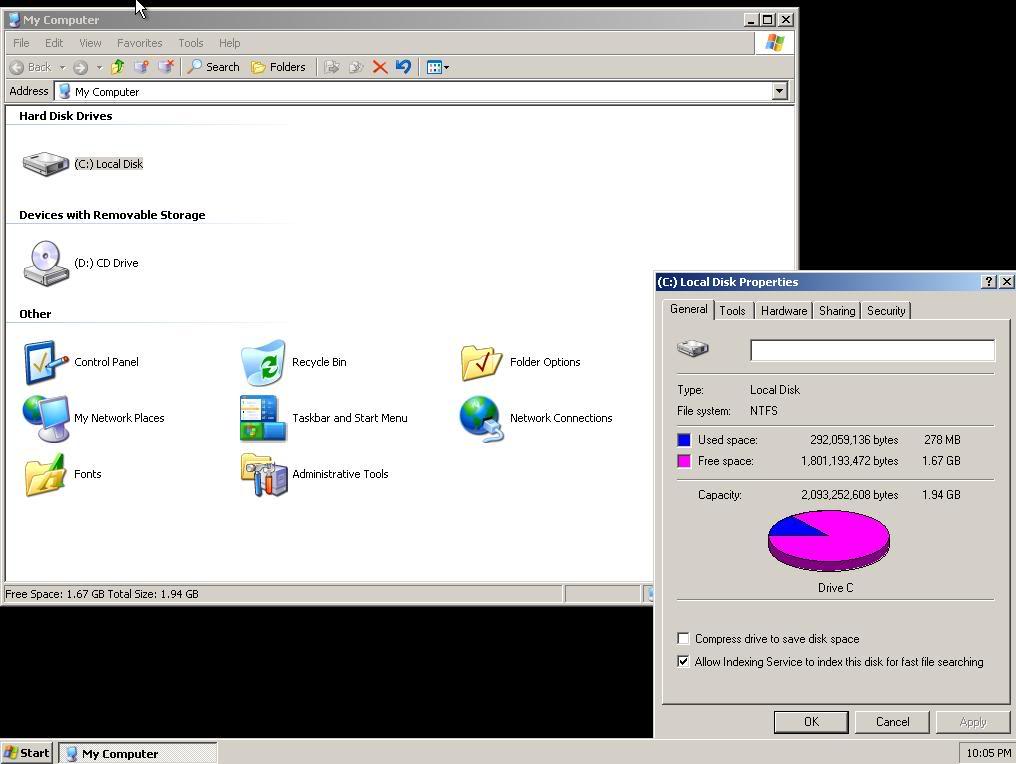This screenshot has height=764, width=1016.
Task: Toggle the Folders sidebar view
Action: tap(280, 67)
